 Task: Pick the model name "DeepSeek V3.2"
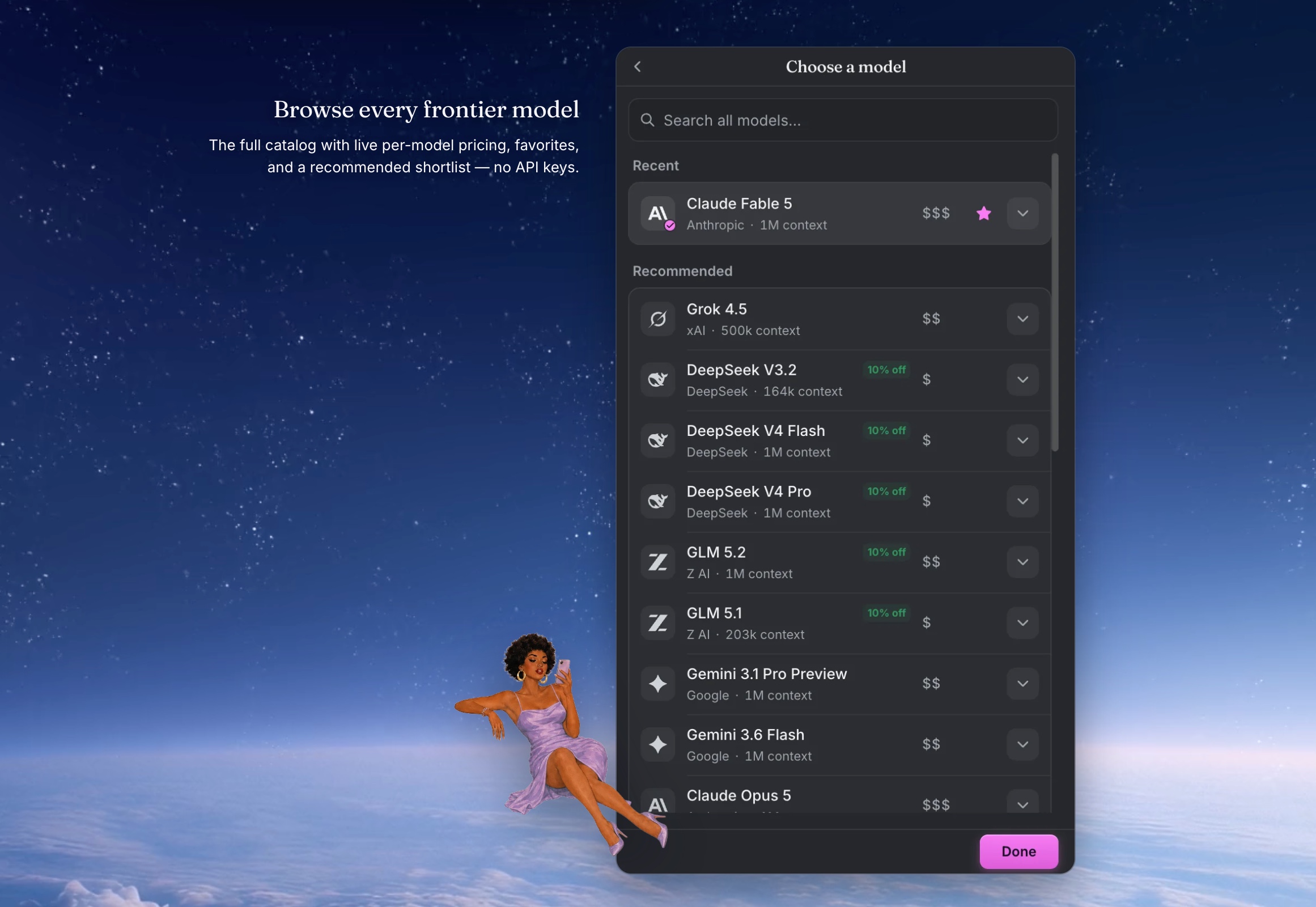(x=741, y=370)
